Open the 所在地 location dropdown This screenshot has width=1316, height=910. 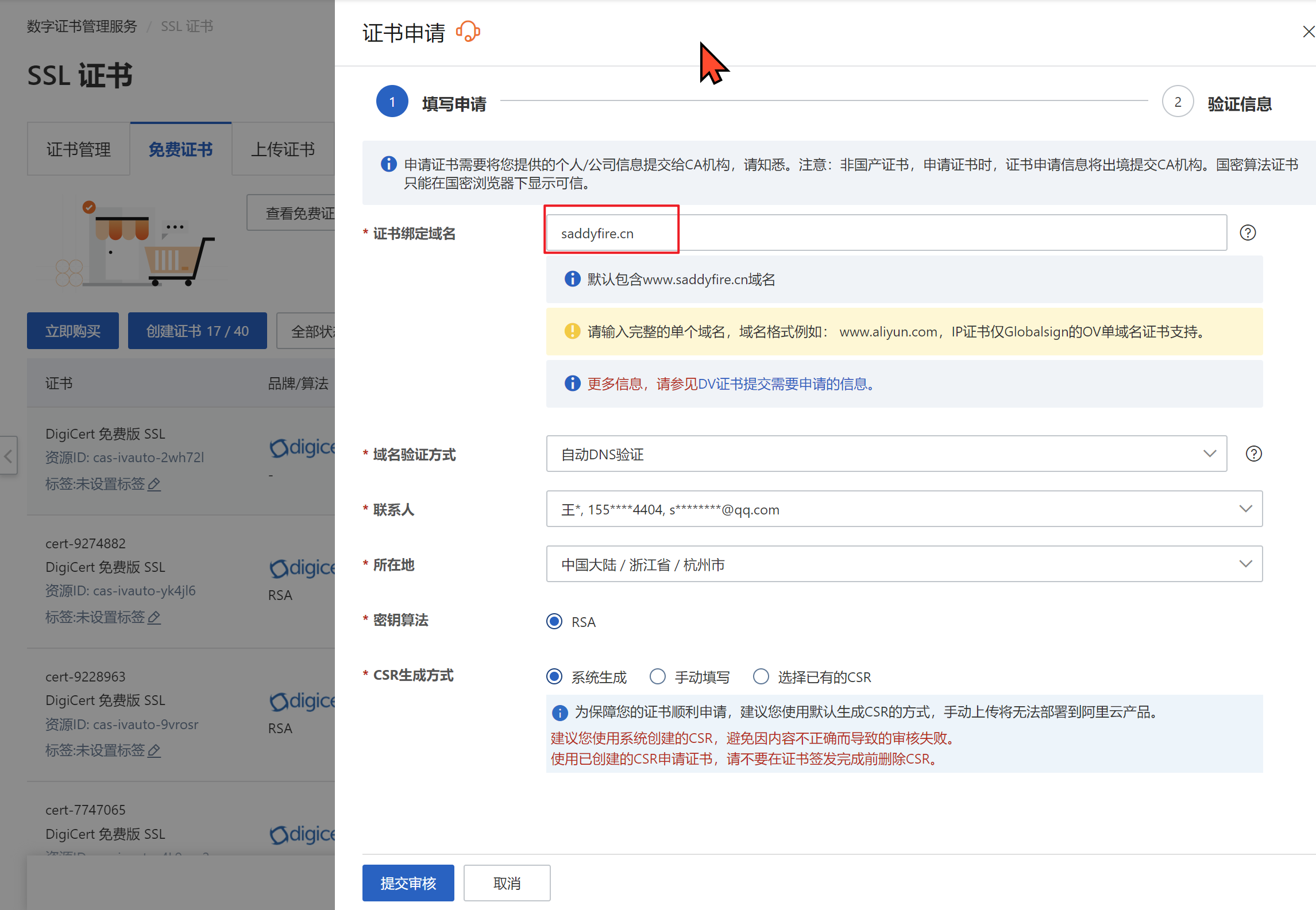point(904,564)
